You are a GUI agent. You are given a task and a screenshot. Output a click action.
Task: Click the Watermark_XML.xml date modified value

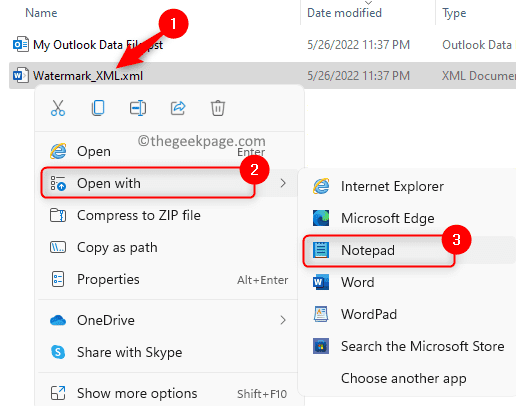coord(358,76)
